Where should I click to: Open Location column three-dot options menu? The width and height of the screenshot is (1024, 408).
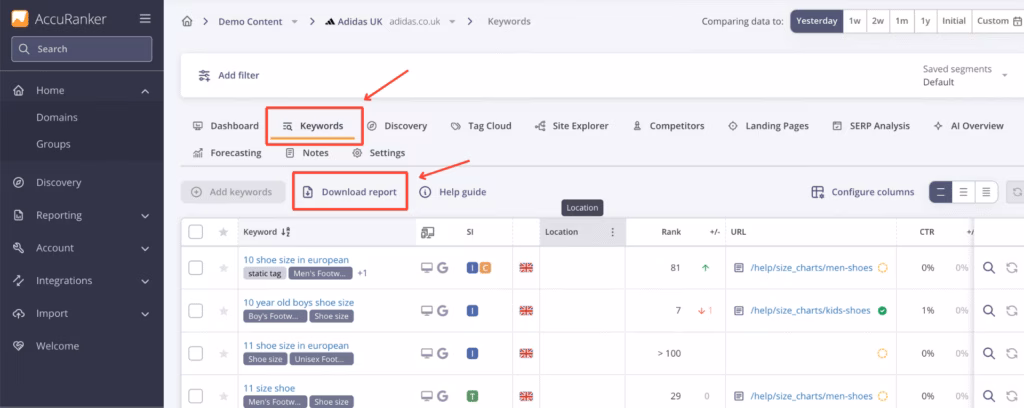612,232
